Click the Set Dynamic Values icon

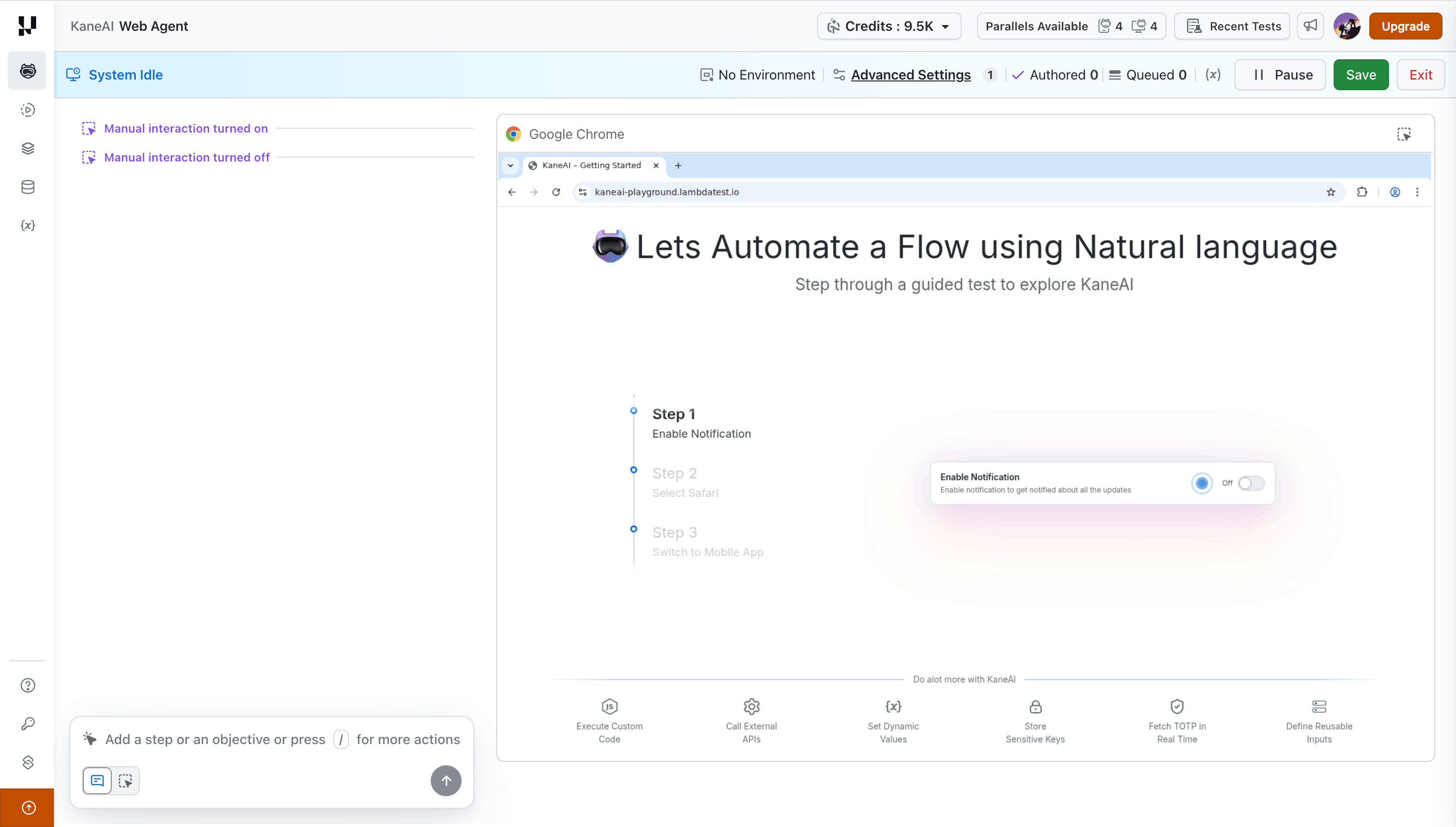(893, 706)
